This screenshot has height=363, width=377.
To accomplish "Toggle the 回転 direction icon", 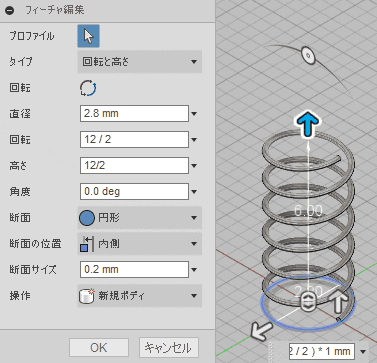I will pyautogui.click(x=88, y=88).
